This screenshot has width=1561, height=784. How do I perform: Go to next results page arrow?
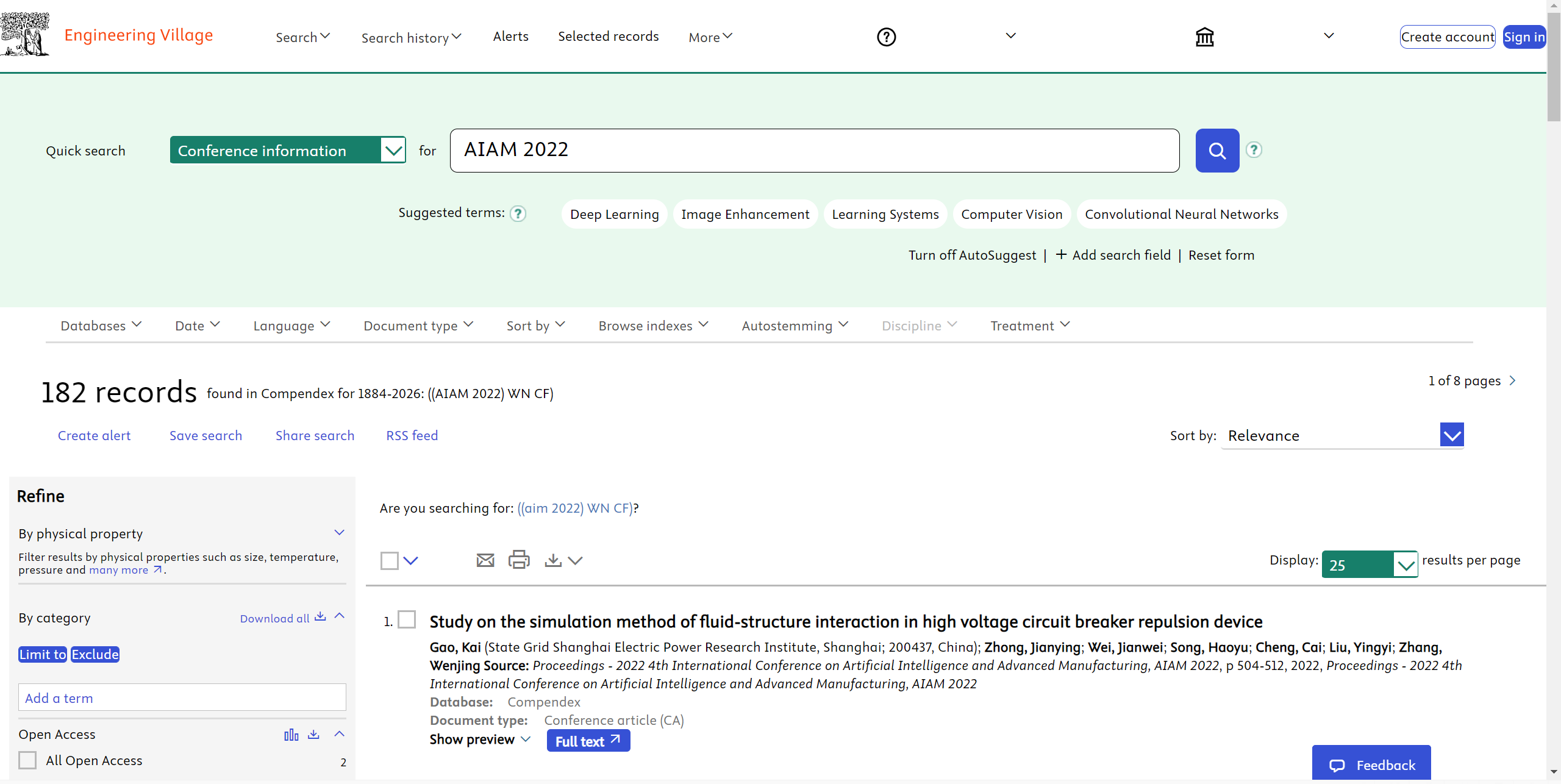point(1512,380)
